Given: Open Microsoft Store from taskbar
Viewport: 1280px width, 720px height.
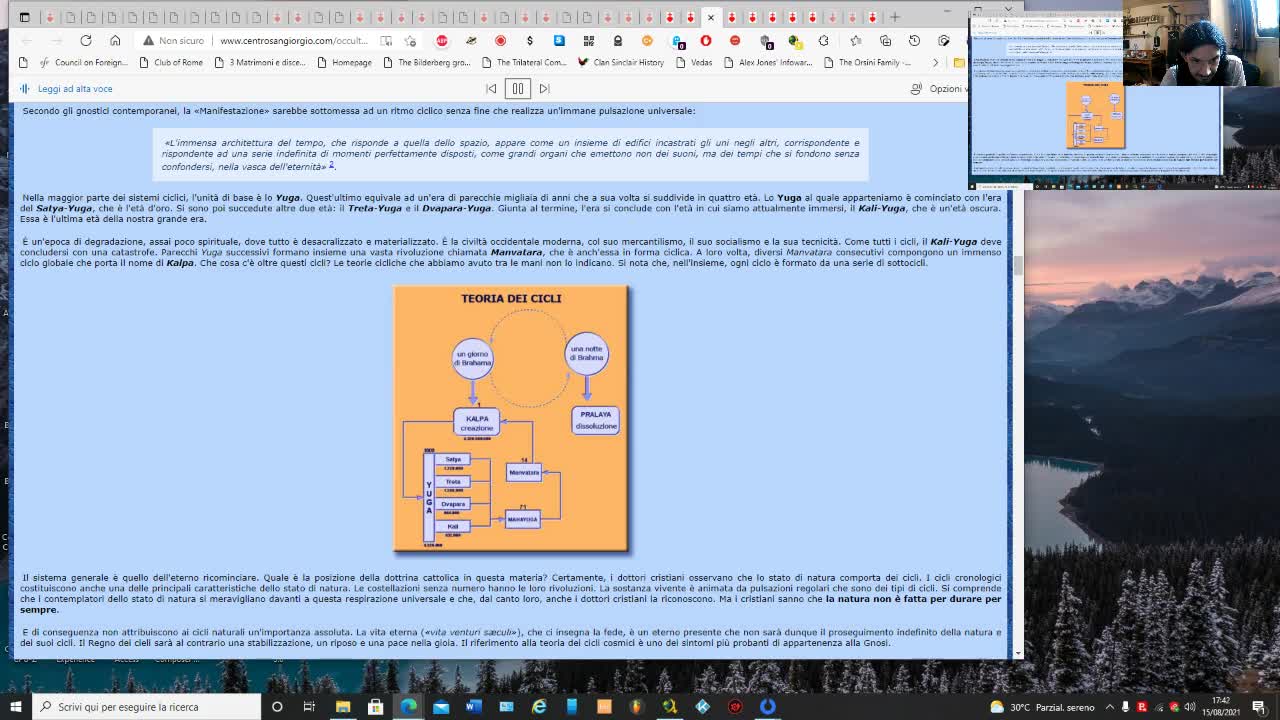Looking at the screenshot, I should click(x=376, y=706).
